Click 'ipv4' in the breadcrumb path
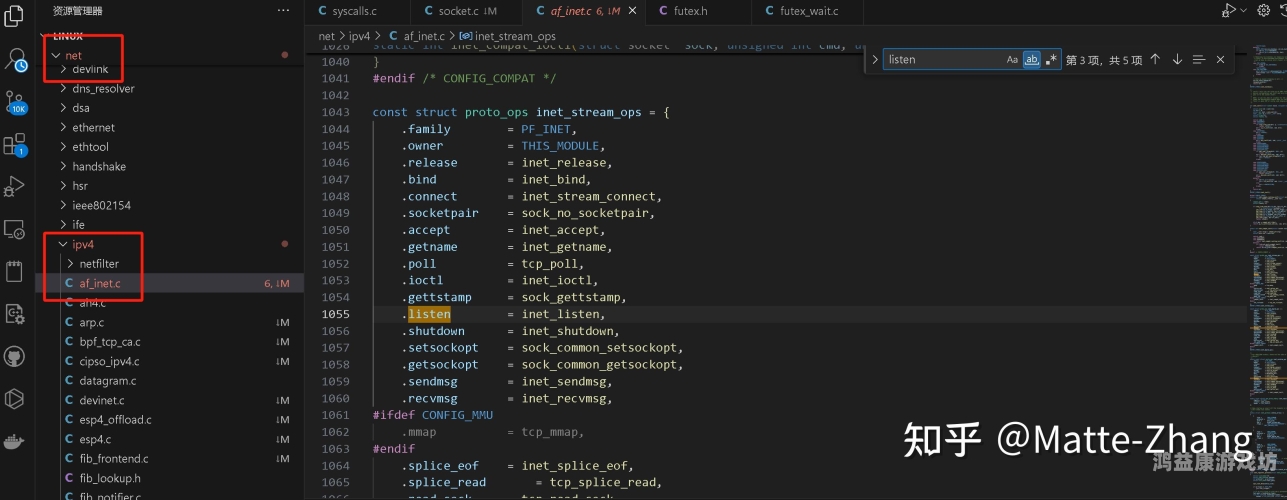The height and width of the screenshot is (500, 1287). (358, 36)
